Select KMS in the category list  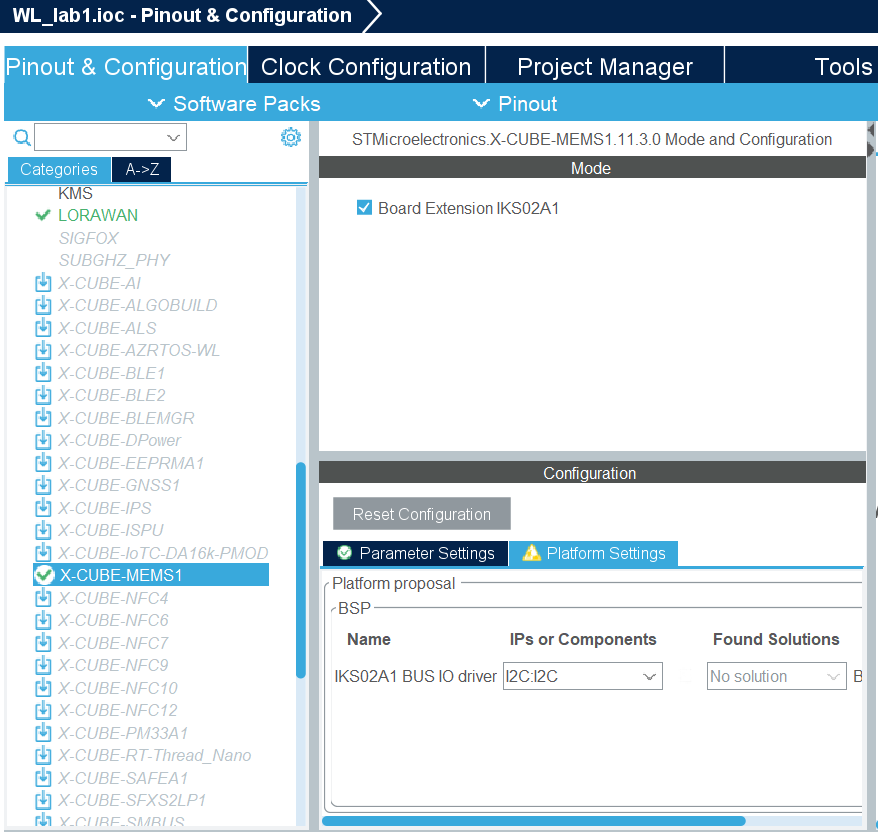point(75,193)
